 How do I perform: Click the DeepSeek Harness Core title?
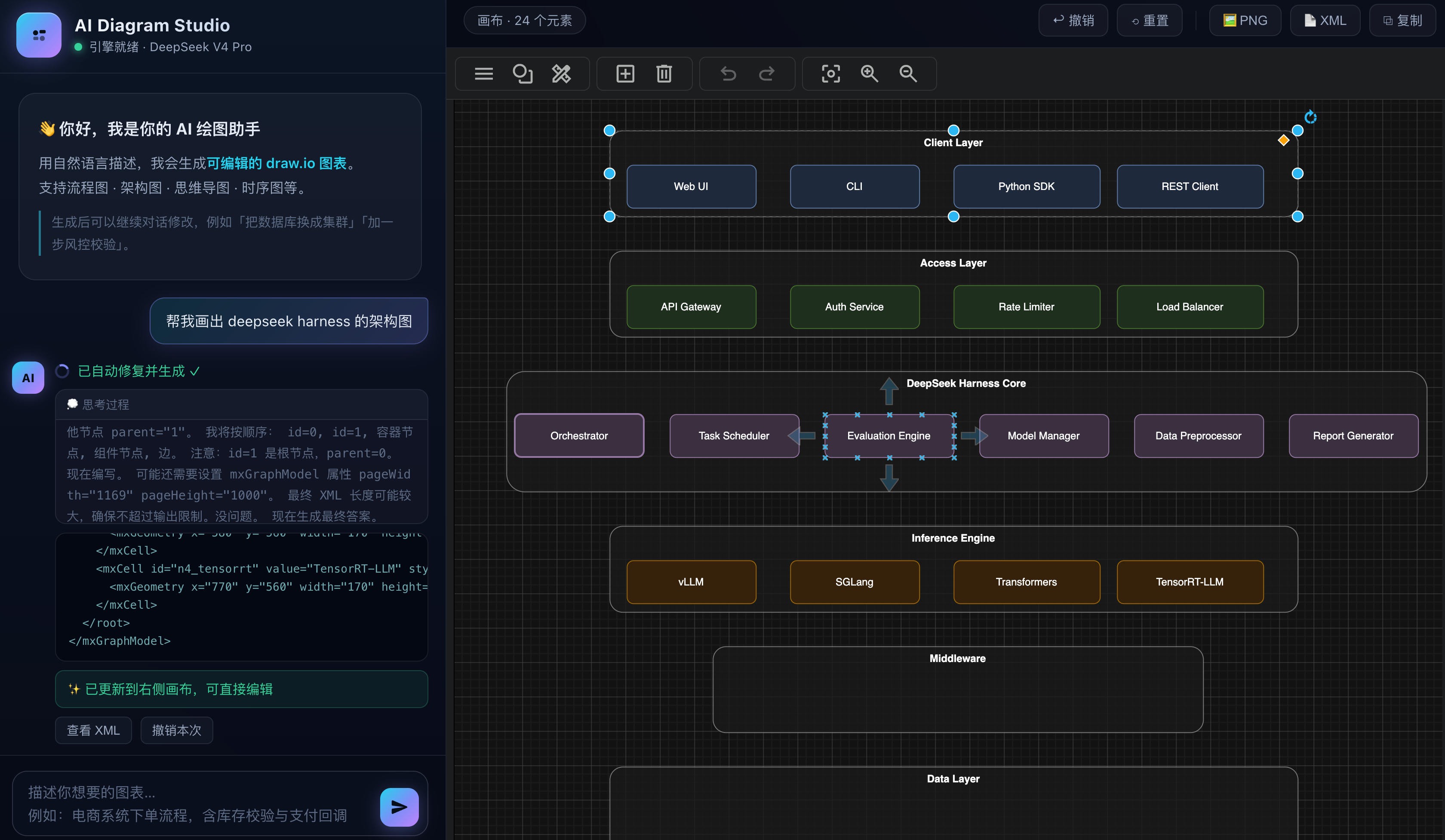pos(966,383)
